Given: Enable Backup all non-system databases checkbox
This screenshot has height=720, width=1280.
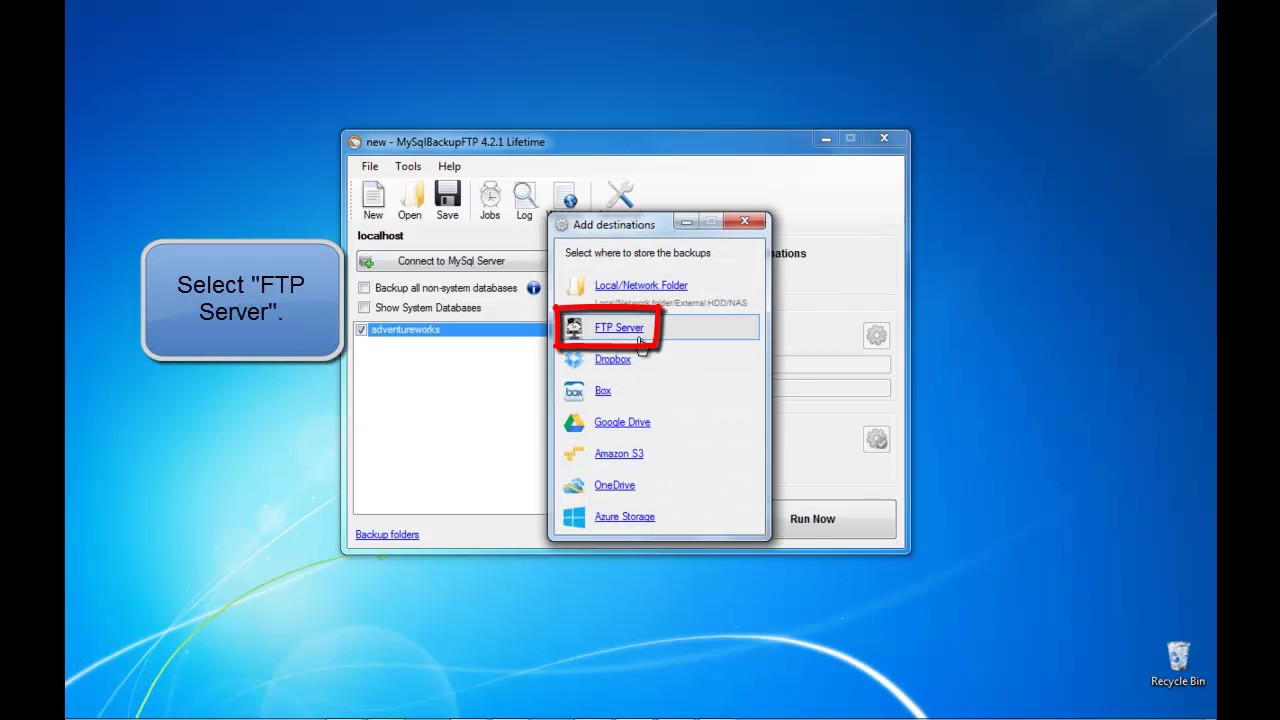Looking at the screenshot, I should pos(364,288).
